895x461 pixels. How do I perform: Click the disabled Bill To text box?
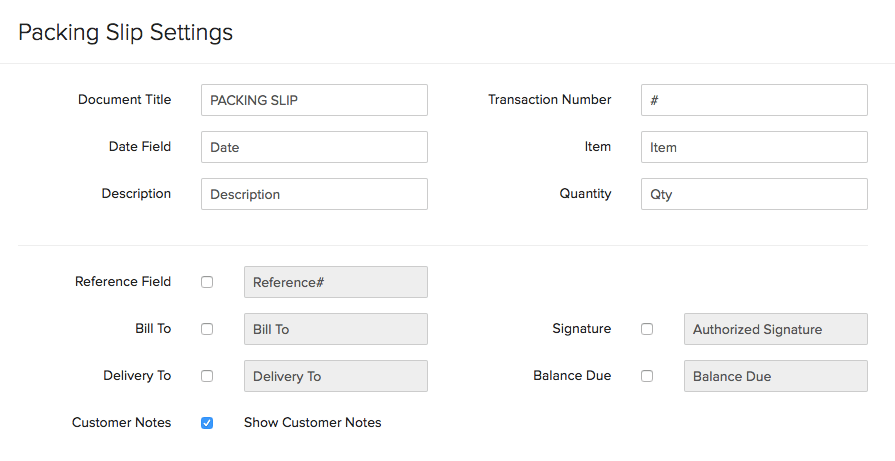[x=336, y=329]
